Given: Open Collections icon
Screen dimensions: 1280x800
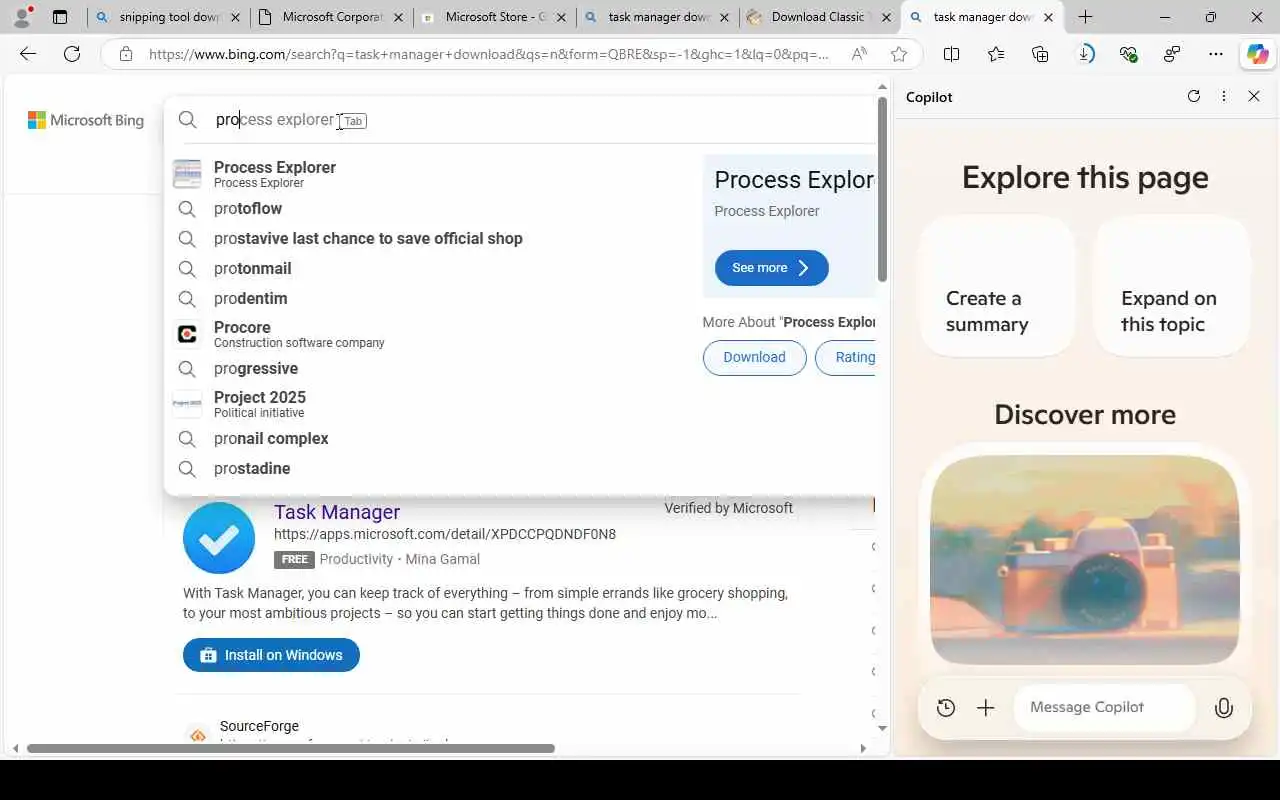Looking at the screenshot, I should click(1040, 54).
